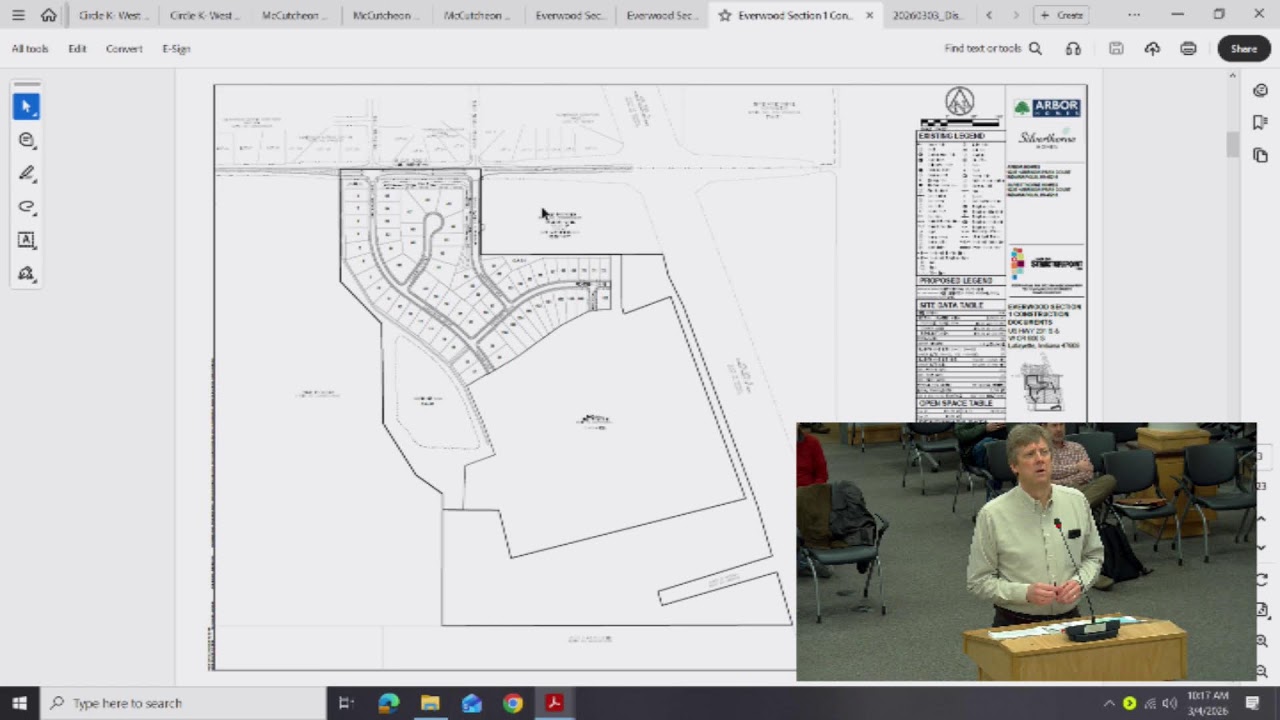Viewport: 1280px width, 720px height.
Task: Click the search magnifier icon
Action: coord(1035,48)
